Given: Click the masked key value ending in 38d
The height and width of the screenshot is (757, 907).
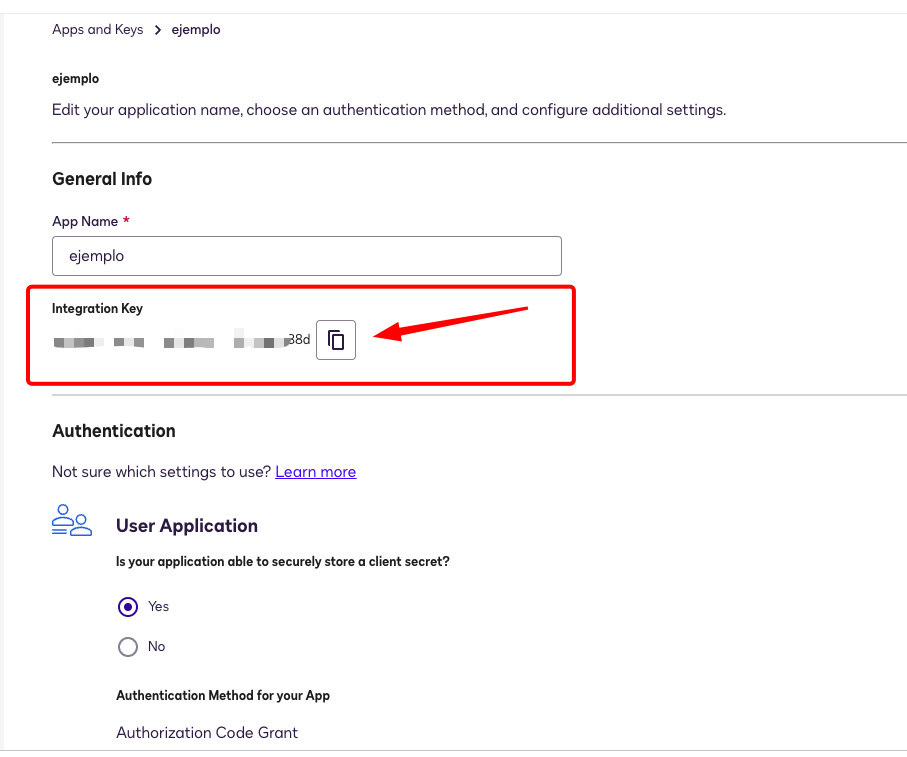Looking at the screenshot, I should pos(182,341).
